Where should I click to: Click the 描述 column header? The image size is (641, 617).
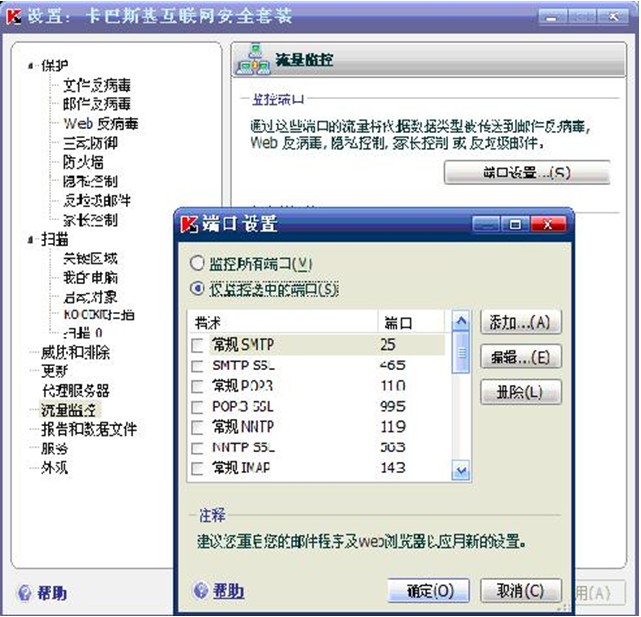[283, 323]
